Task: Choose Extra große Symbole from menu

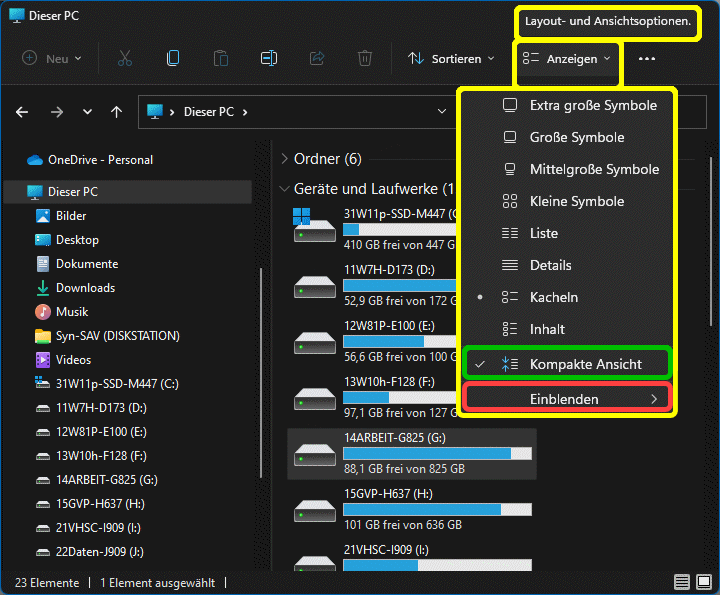Action: click(x=593, y=105)
